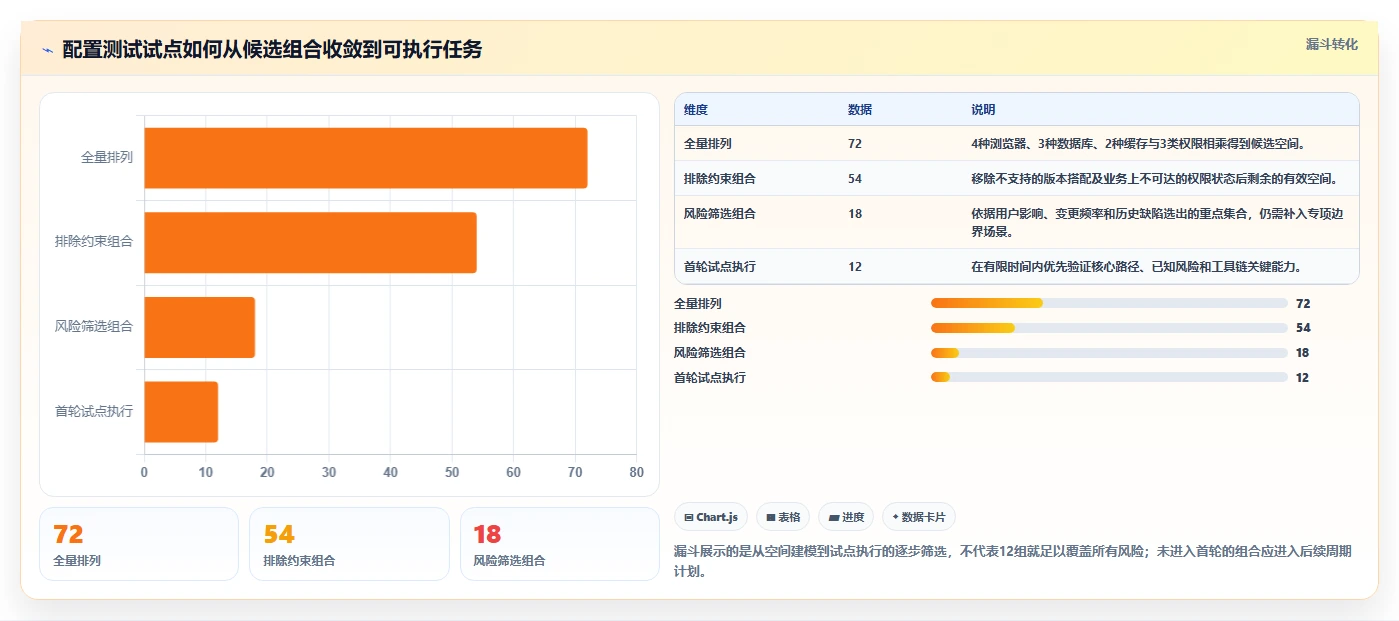Image resolution: width=1399 pixels, height=621 pixels.
Task: Click the 说明 column header
Action: point(983,110)
